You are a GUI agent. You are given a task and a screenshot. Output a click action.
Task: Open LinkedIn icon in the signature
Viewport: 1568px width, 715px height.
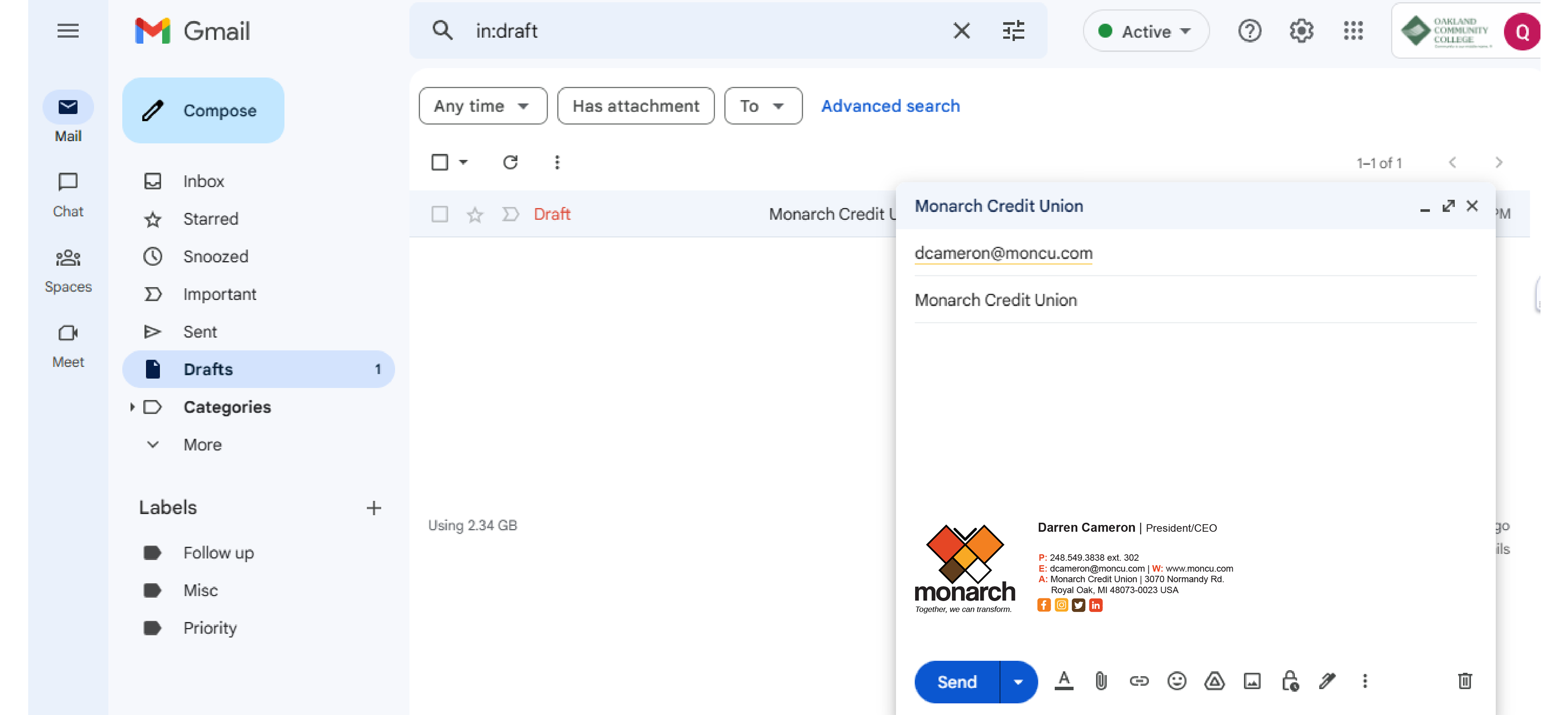click(x=1096, y=606)
